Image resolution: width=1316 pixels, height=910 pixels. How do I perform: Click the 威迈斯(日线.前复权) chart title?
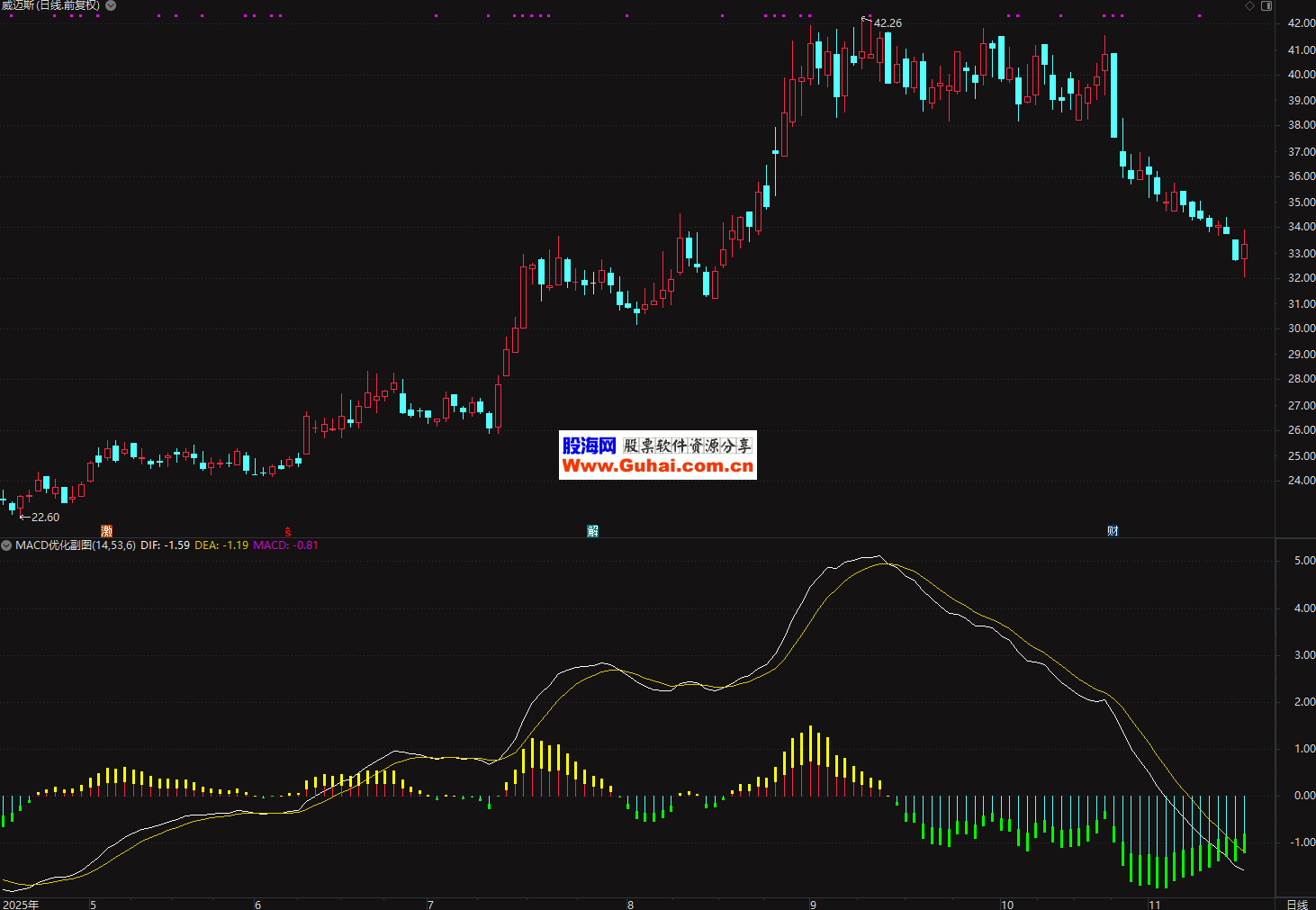pyautogui.click(x=50, y=5)
